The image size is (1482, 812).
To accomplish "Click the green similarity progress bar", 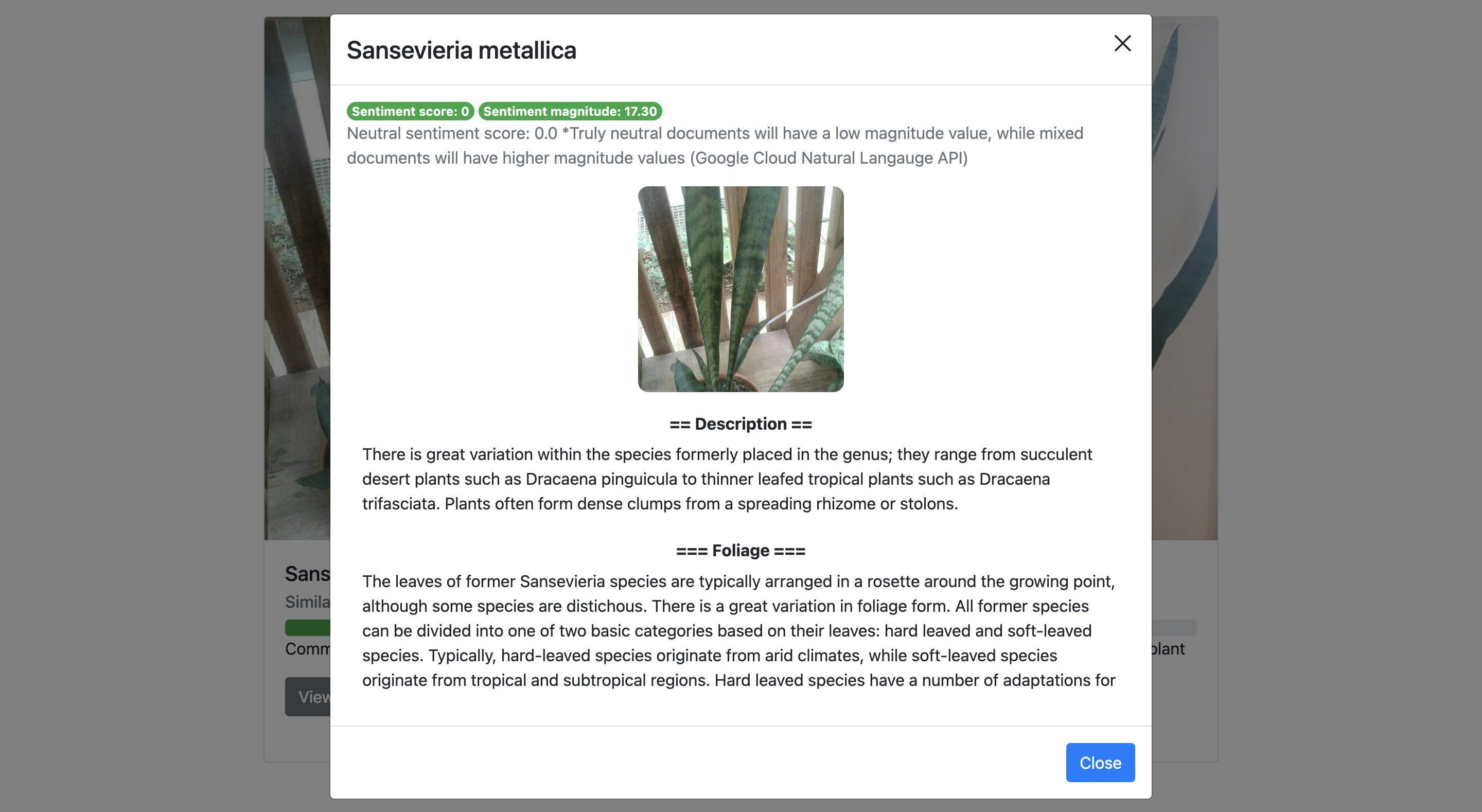I will click(x=307, y=627).
